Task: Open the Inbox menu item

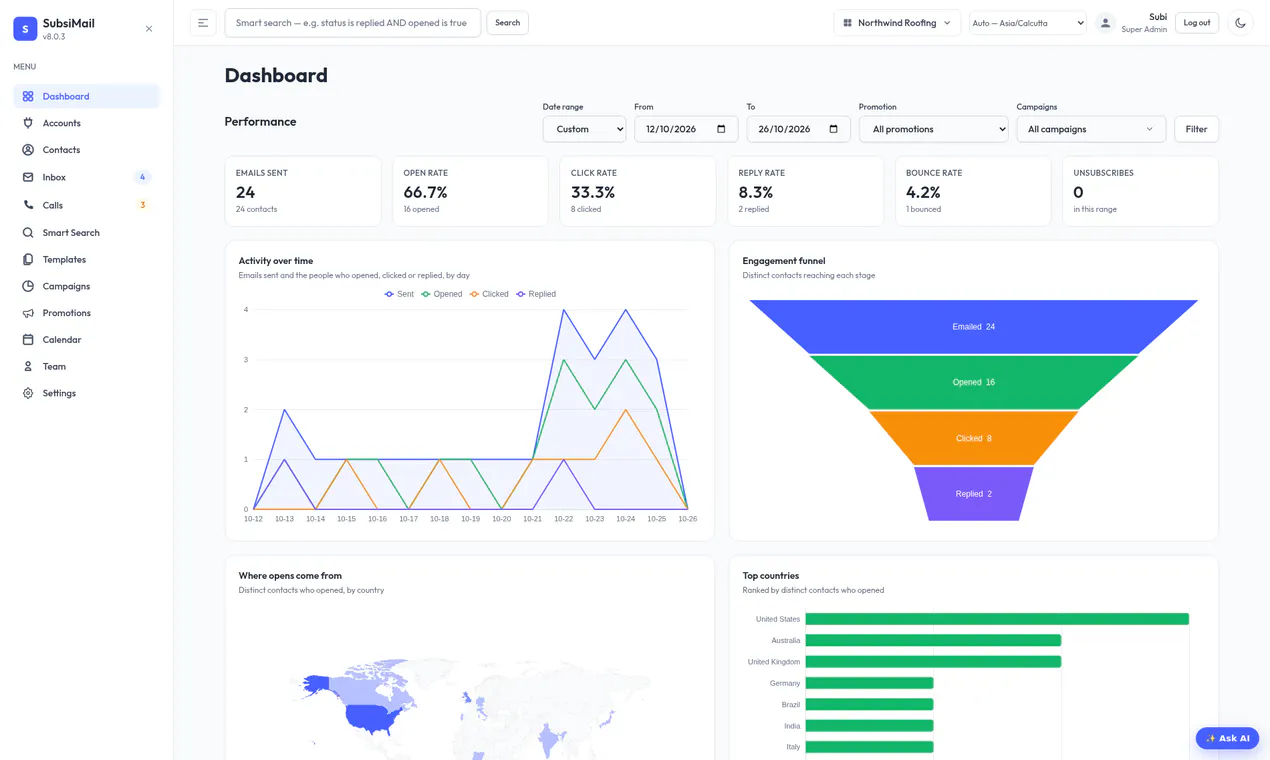Action: click(x=87, y=177)
